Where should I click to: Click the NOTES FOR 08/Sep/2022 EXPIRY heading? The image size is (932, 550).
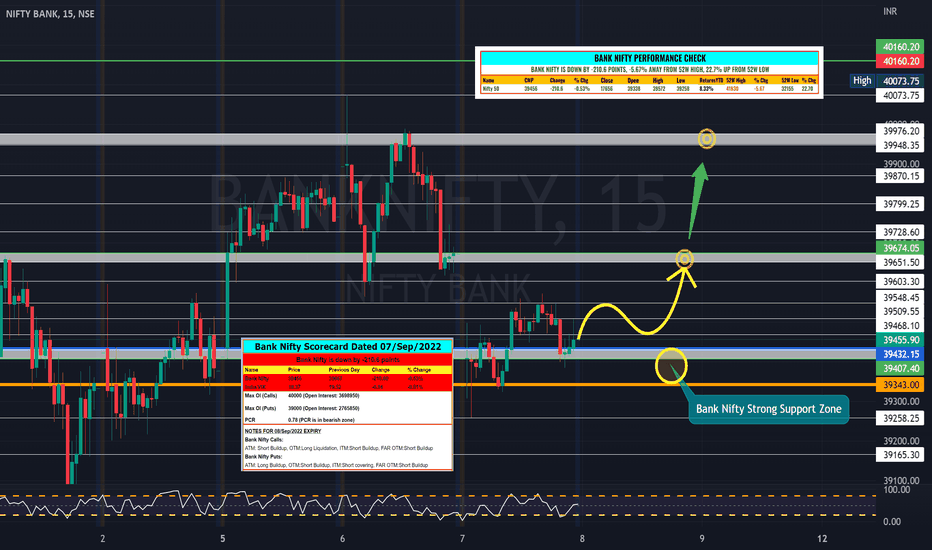(283, 431)
